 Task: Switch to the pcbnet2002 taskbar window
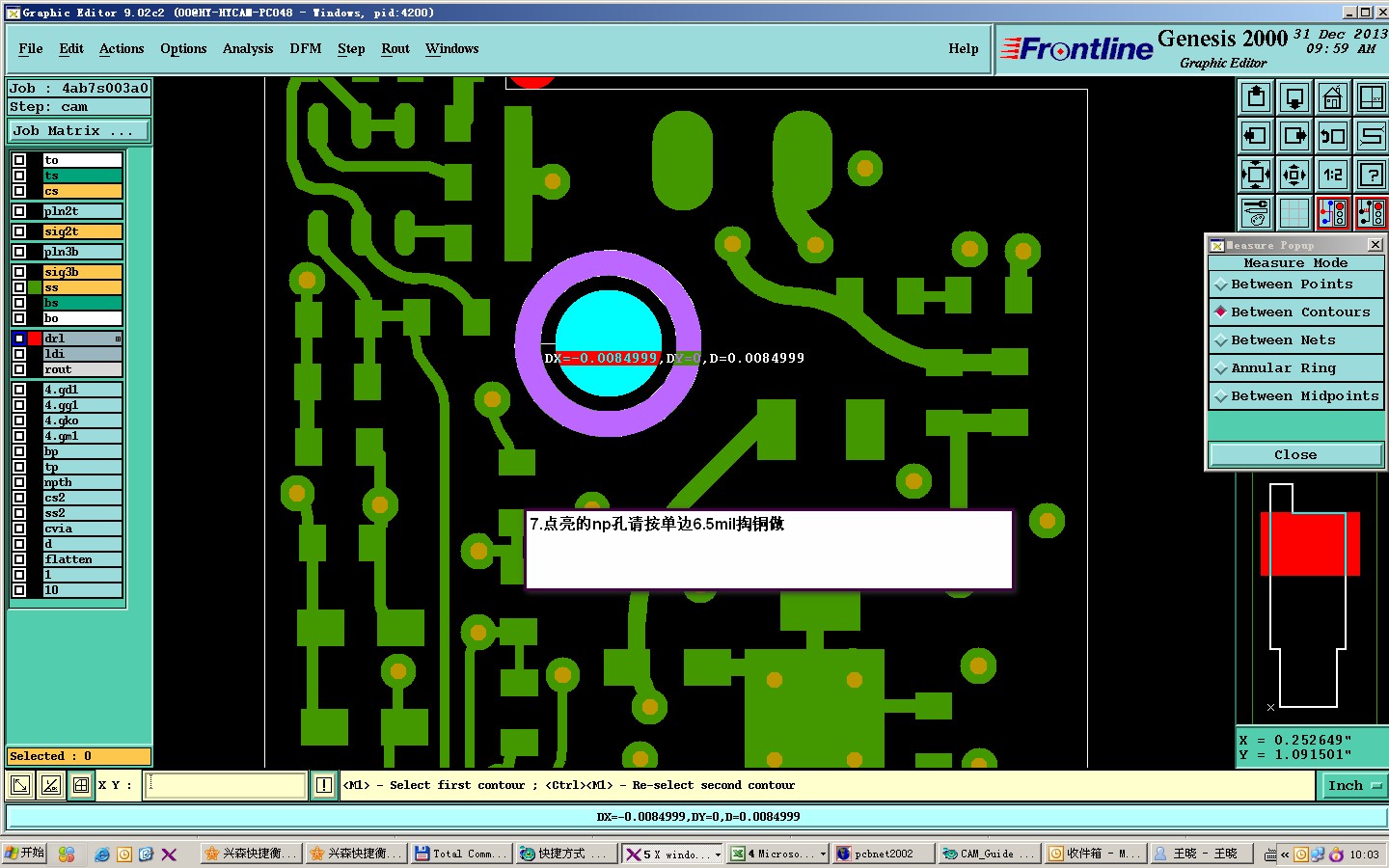point(884,854)
